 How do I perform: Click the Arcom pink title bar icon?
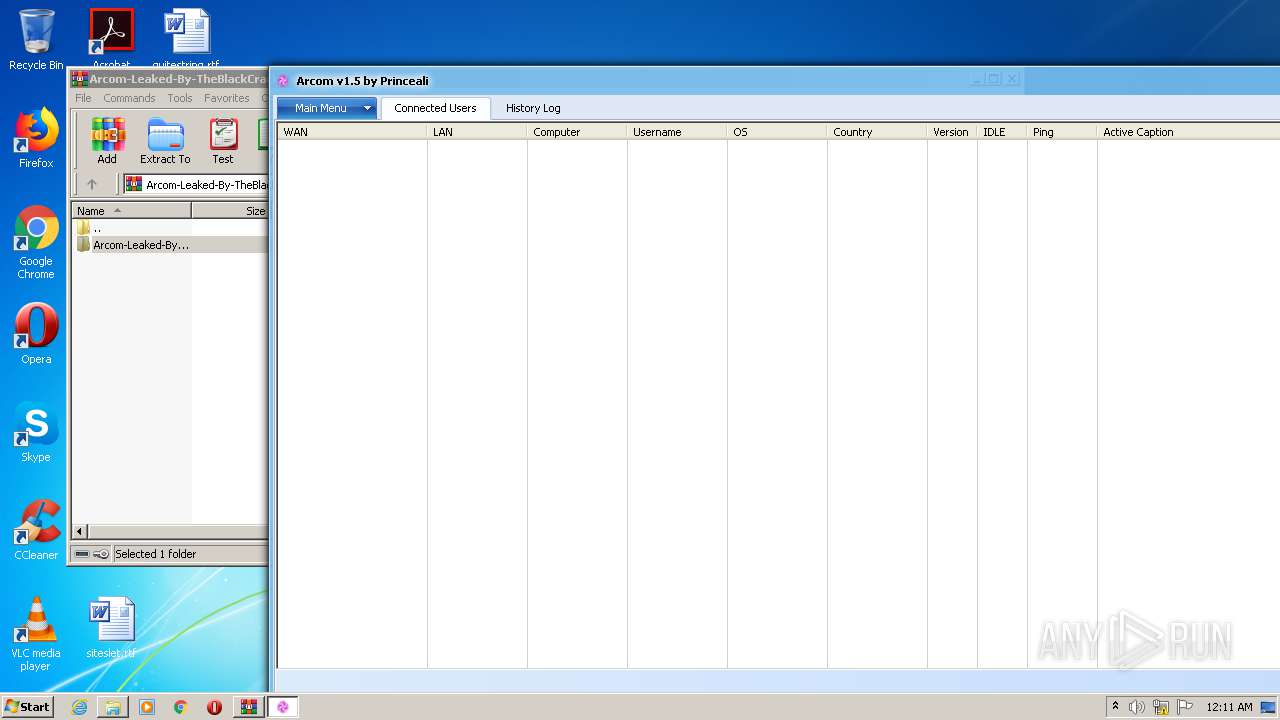(283, 81)
